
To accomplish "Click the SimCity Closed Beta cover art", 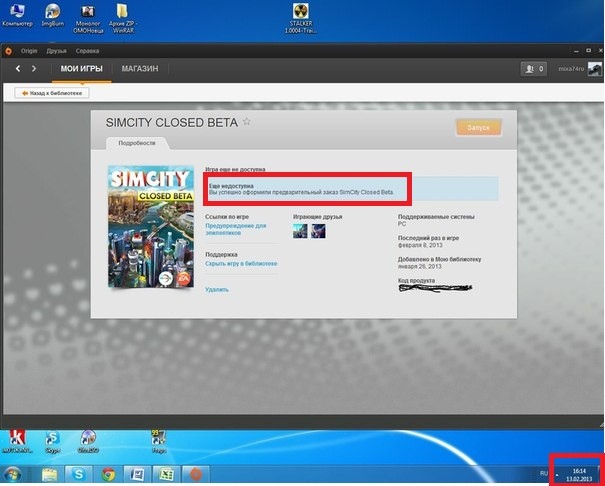I will (151, 226).
